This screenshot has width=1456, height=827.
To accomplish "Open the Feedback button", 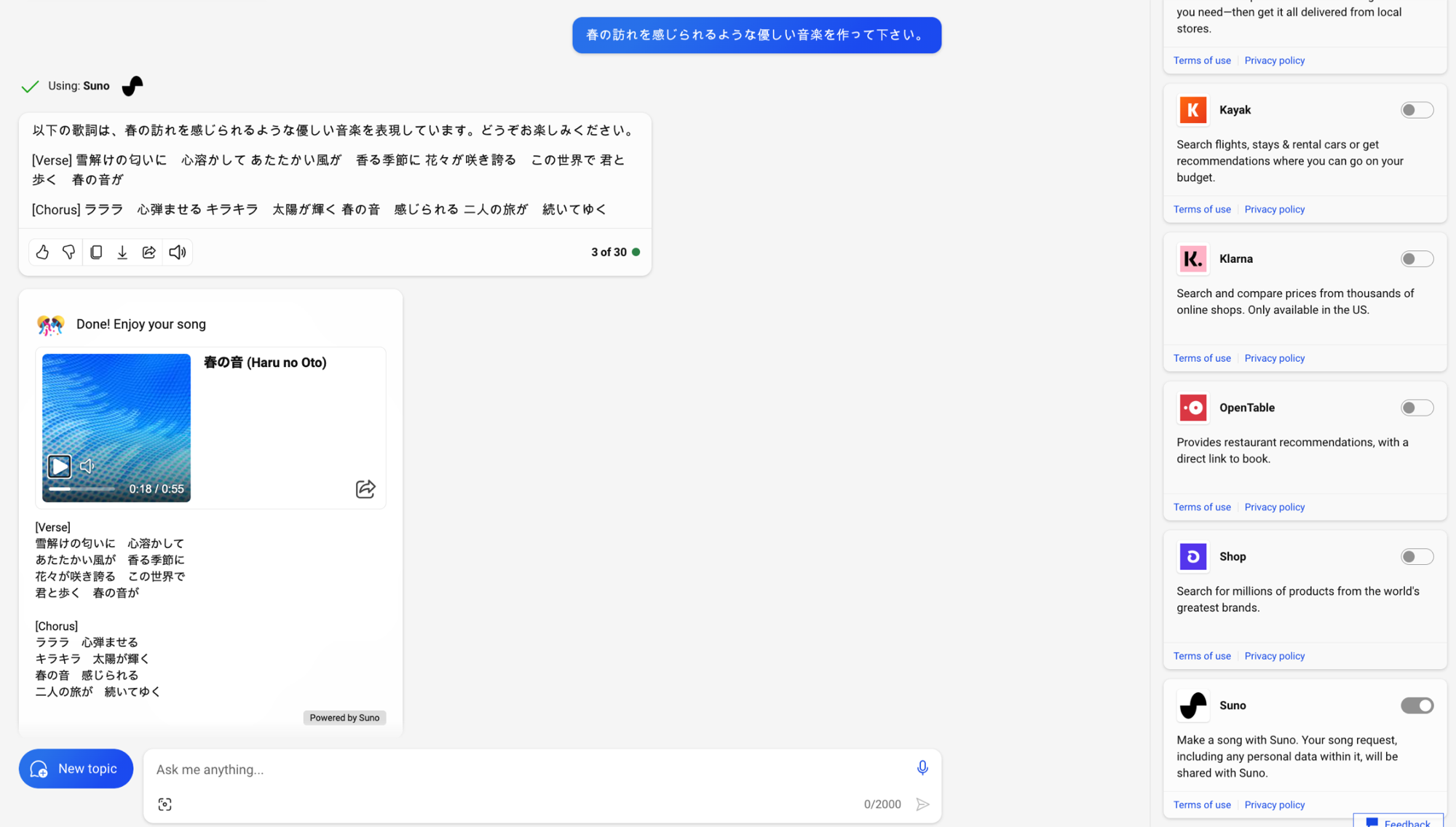I will 1398,821.
